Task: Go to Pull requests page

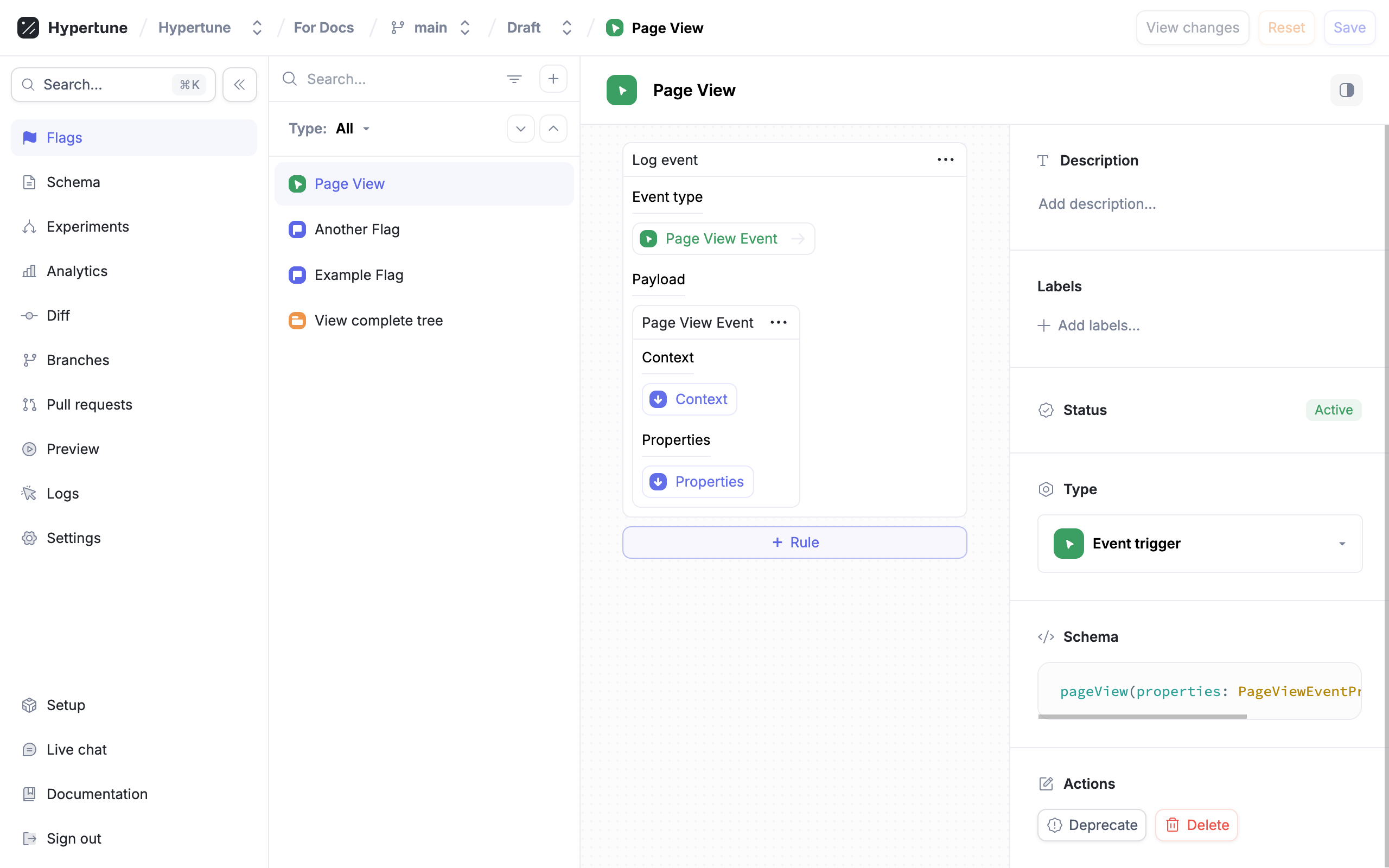Action: click(x=89, y=405)
